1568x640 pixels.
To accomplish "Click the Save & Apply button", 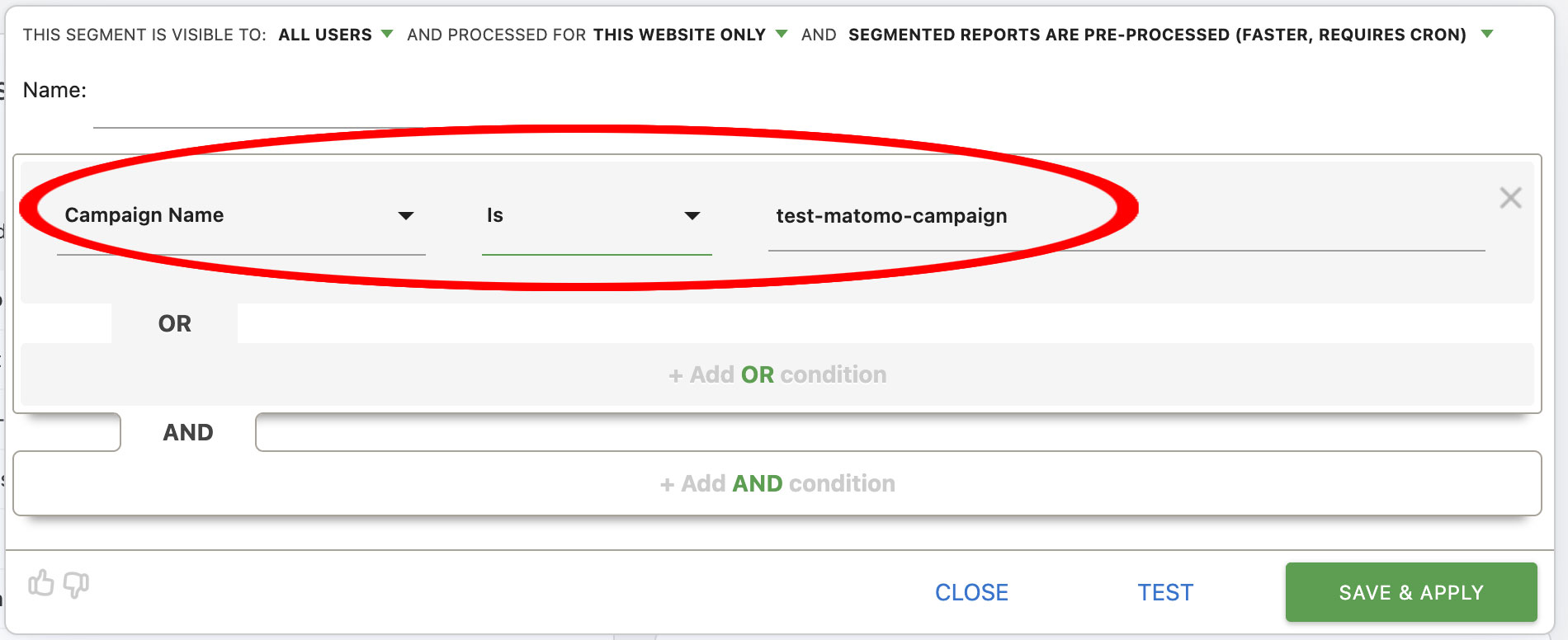I will coord(1411,592).
